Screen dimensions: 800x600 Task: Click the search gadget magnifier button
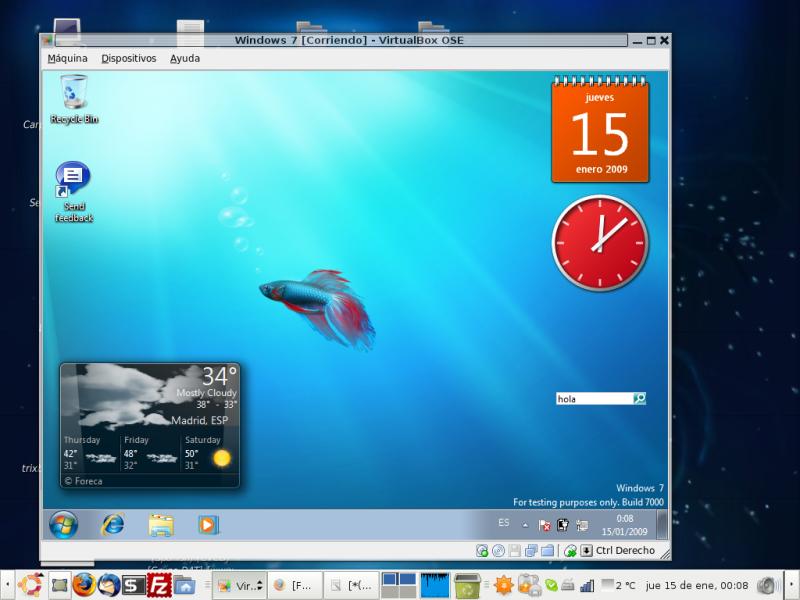(639, 398)
